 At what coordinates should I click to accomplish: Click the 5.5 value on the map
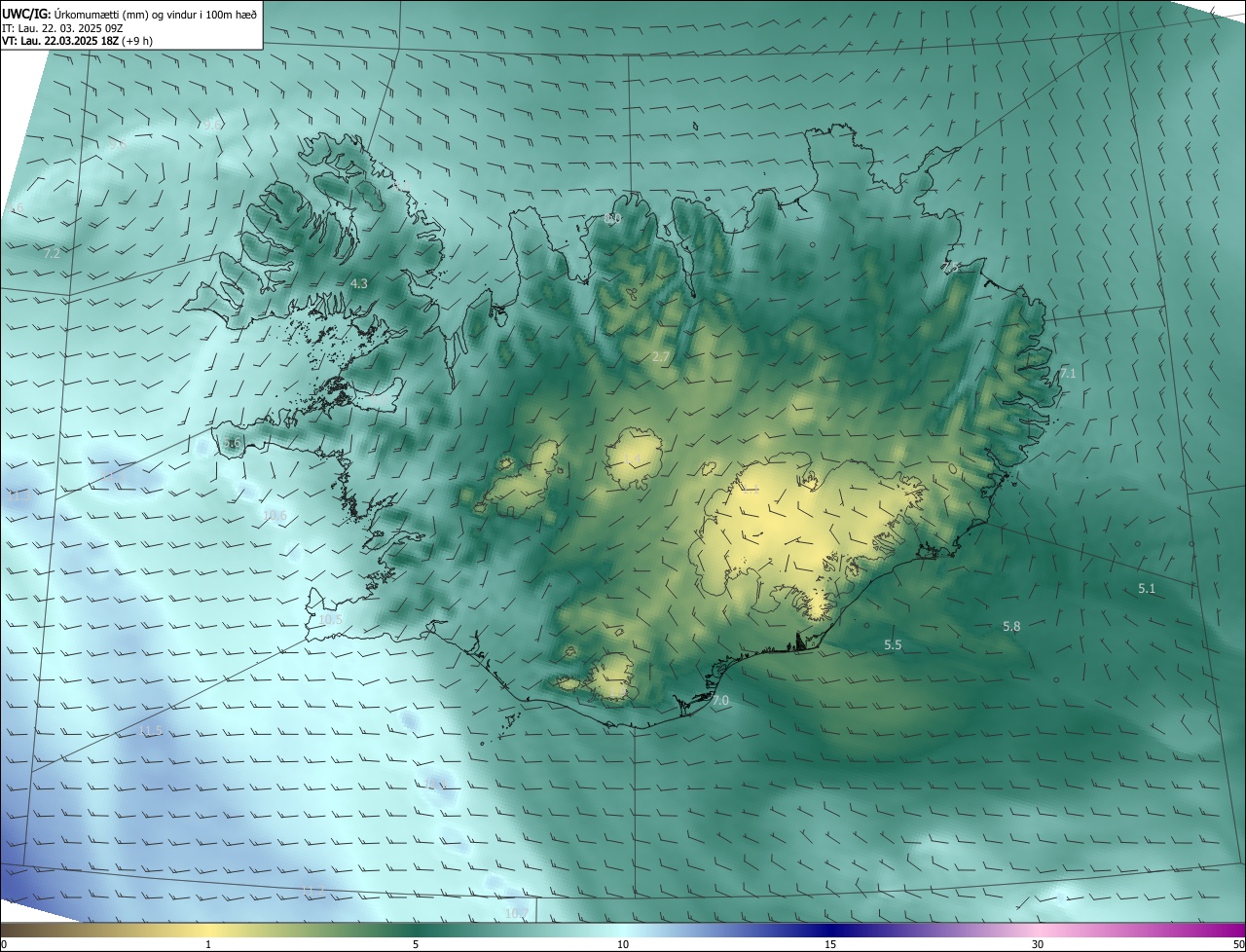(x=893, y=645)
